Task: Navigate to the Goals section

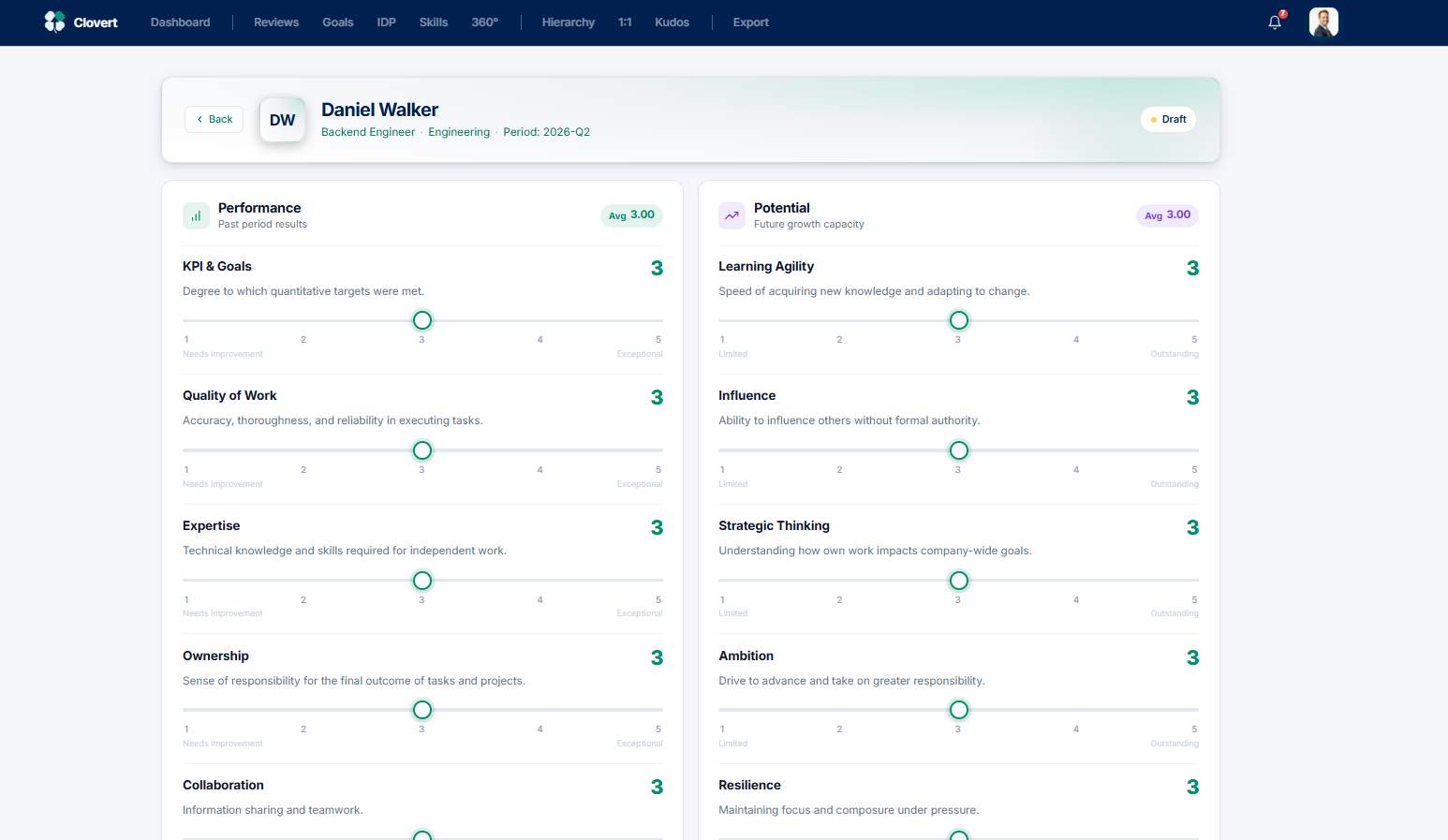Action: pos(338,22)
